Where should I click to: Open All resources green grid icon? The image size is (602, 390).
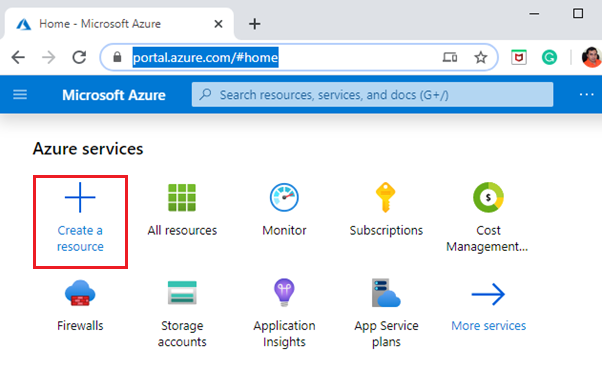click(182, 198)
